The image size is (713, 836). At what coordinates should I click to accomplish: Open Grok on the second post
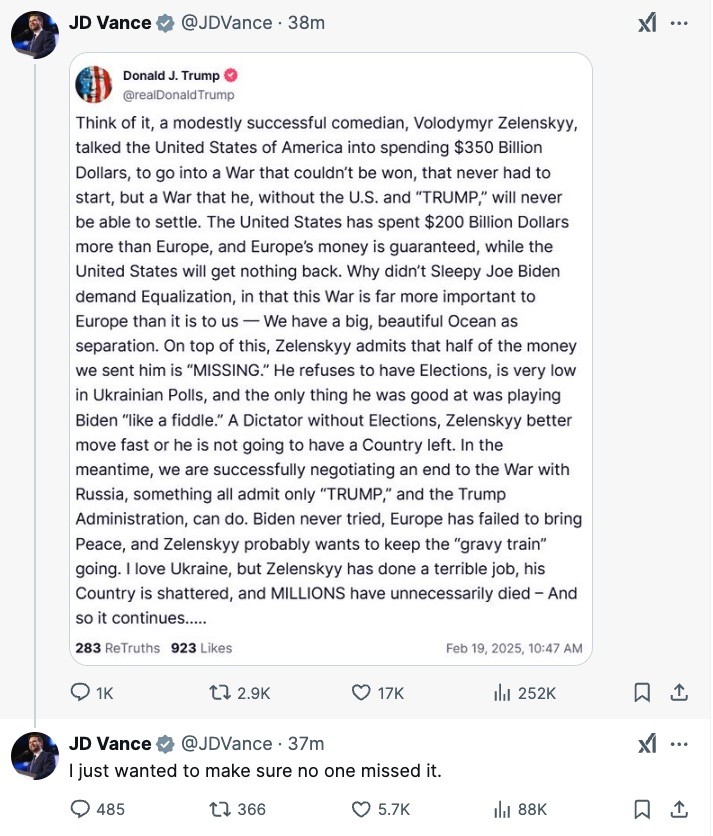click(x=647, y=744)
